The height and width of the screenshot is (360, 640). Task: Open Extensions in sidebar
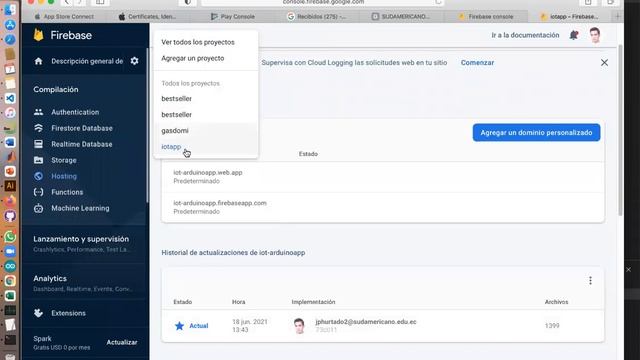(x=69, y=313)
